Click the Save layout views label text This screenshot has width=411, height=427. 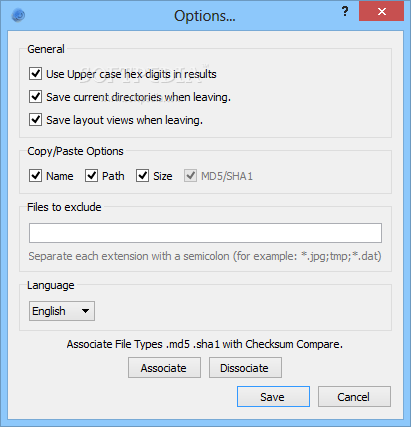(124, 120)
